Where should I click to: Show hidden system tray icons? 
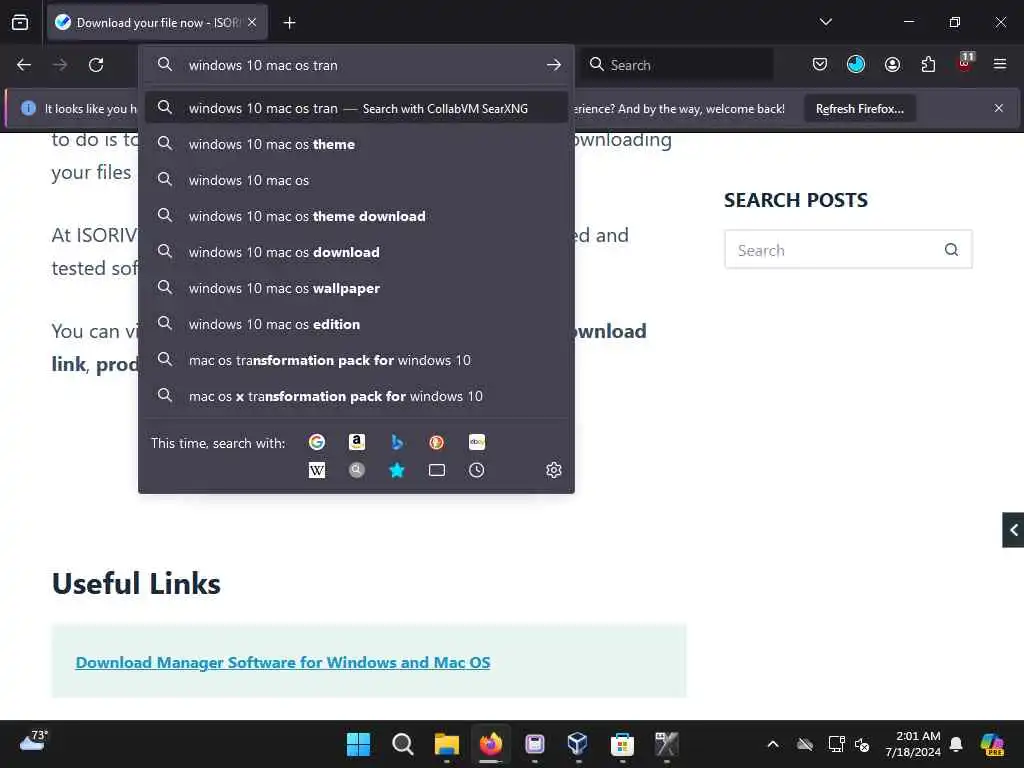coord(773,744)
